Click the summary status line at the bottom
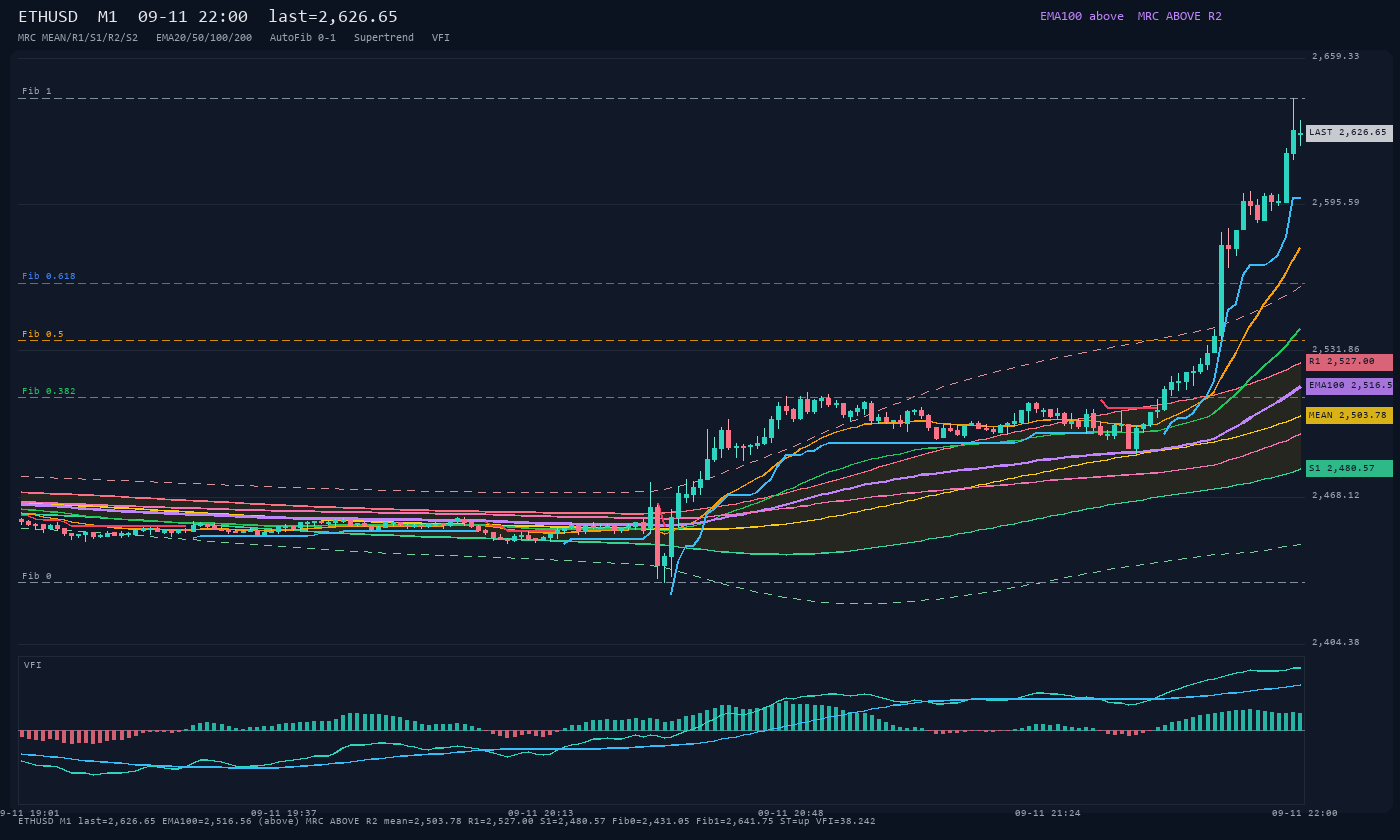The image size is (1400, 840). point(446,822)
